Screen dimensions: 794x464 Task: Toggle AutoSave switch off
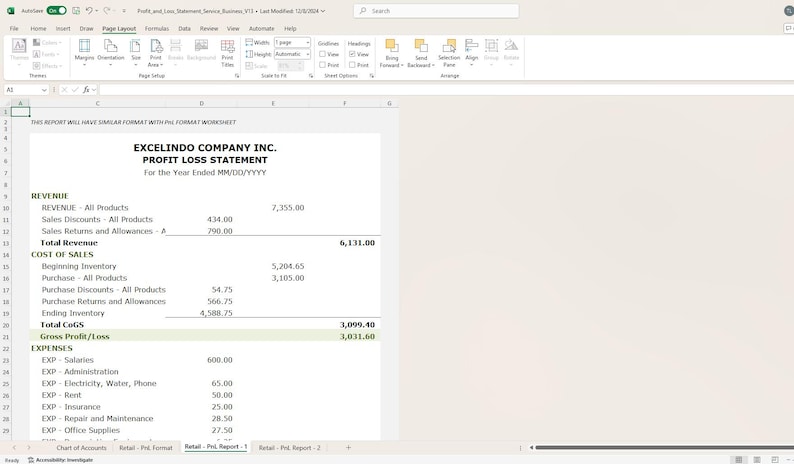pos(56,11)
